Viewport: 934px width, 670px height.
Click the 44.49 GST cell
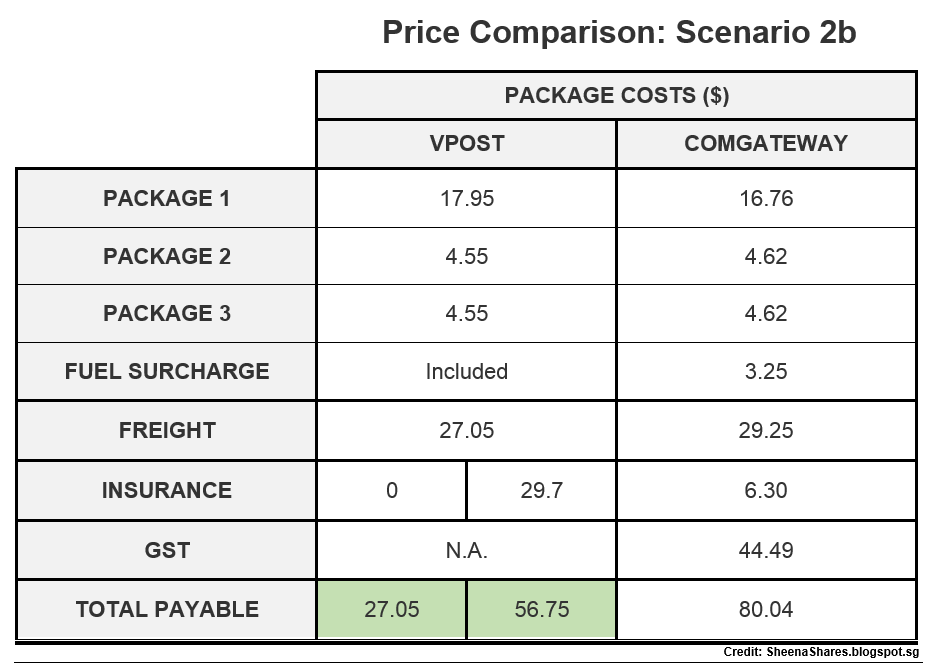[x=766, y=550]
